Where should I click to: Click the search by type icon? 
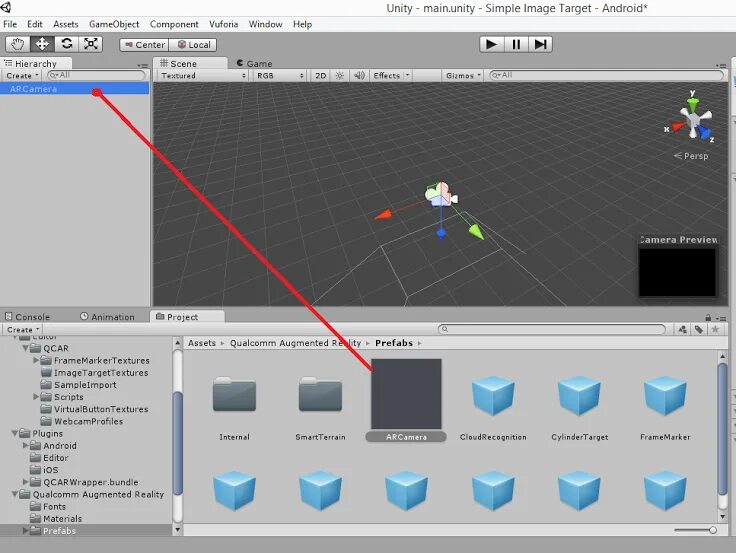[682, 330]
